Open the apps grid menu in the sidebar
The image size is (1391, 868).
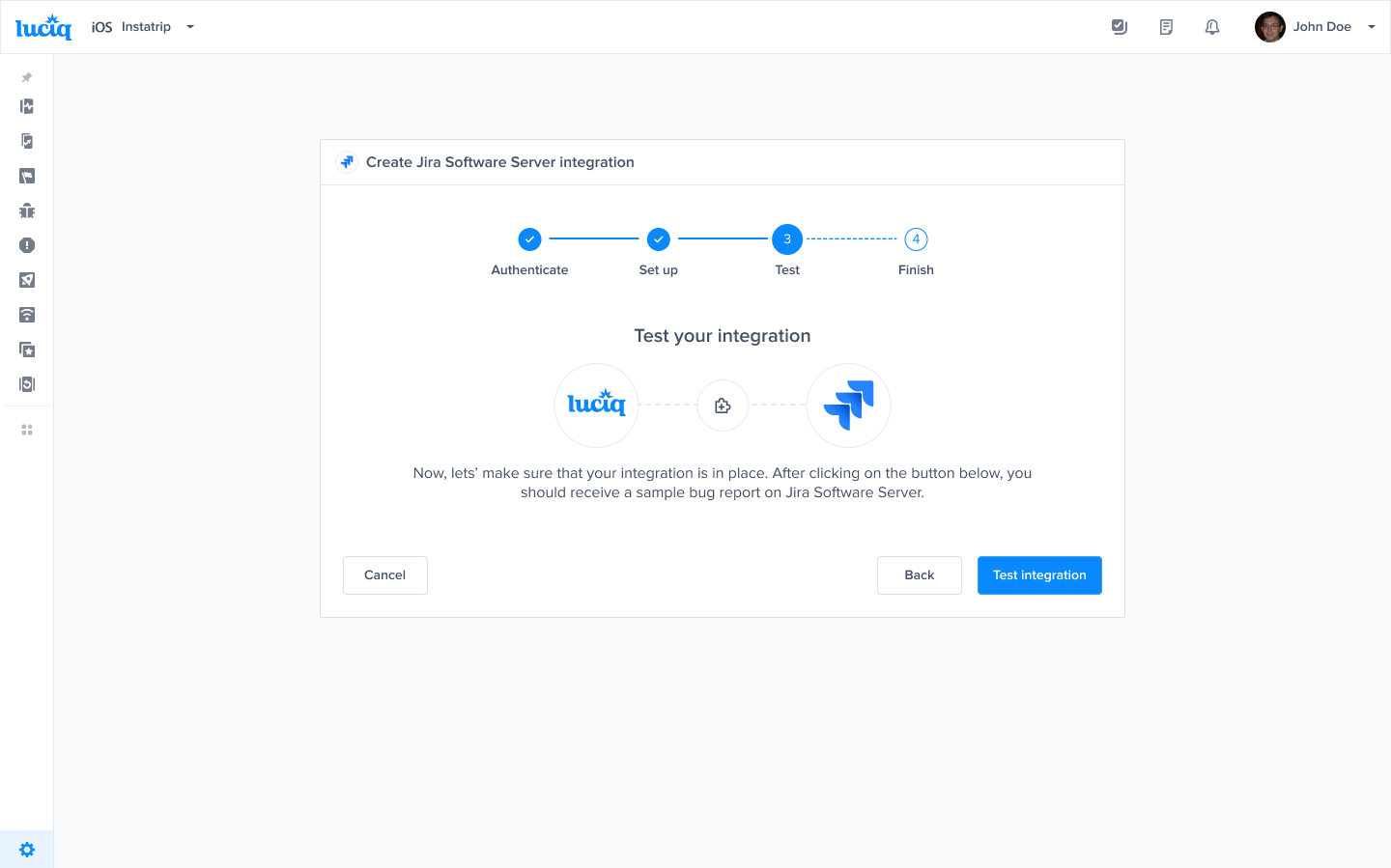tap(26, 429)
